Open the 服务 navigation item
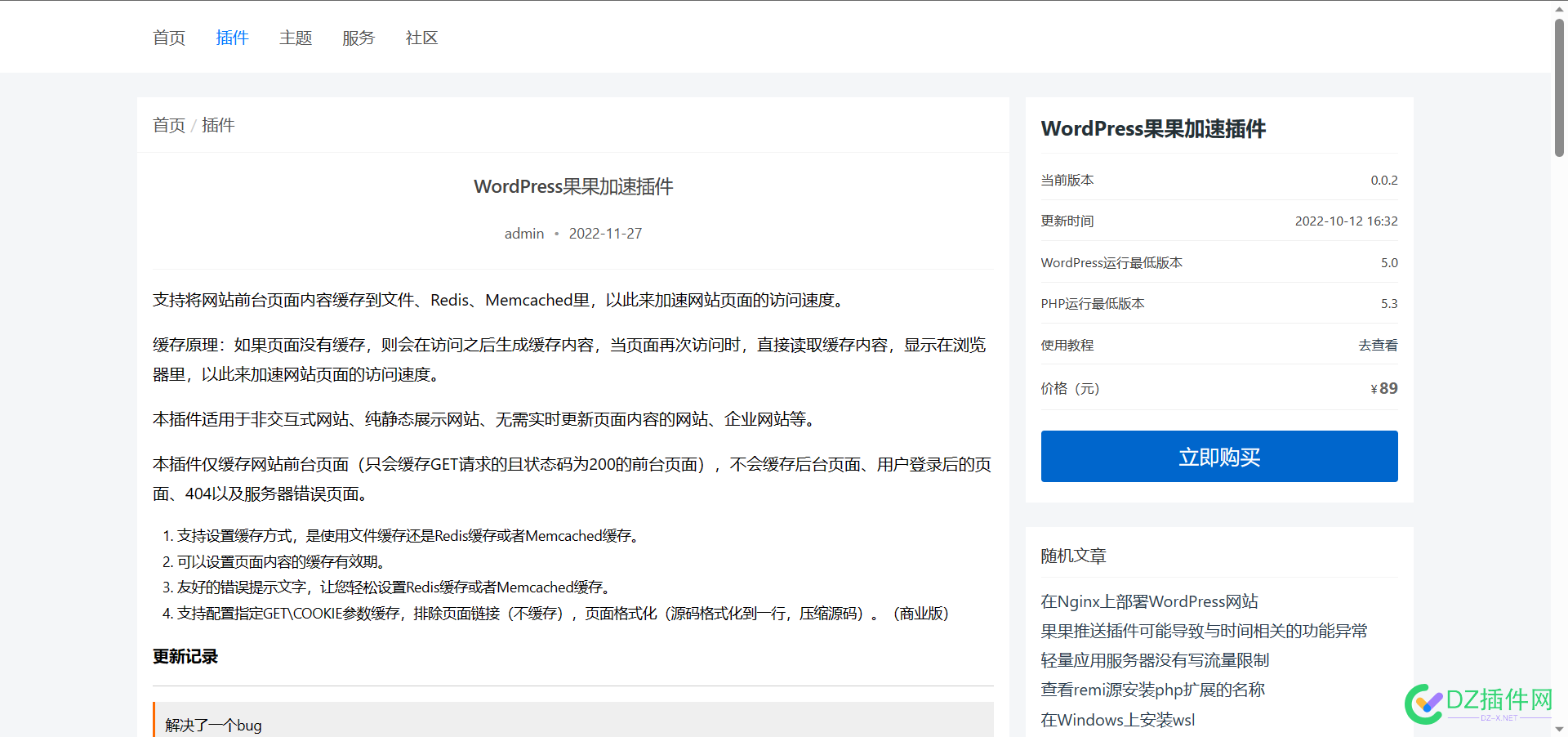 pyautogui.click(x=359, y=38)
